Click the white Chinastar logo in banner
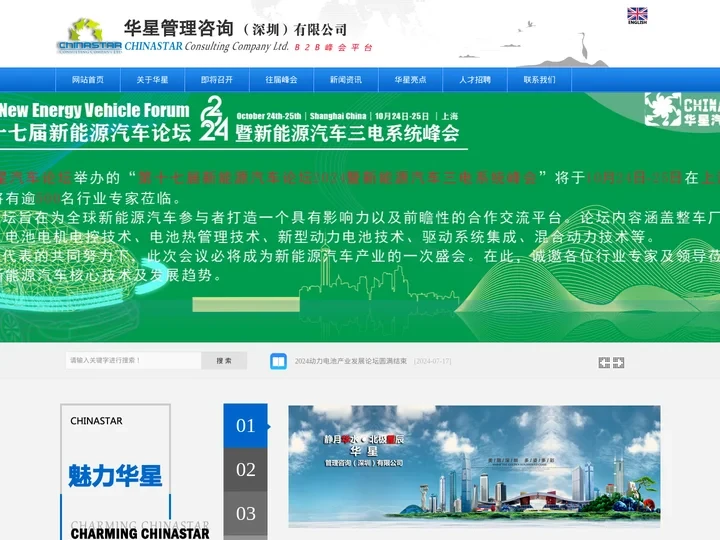720x540 pixels. pos(682,109)
